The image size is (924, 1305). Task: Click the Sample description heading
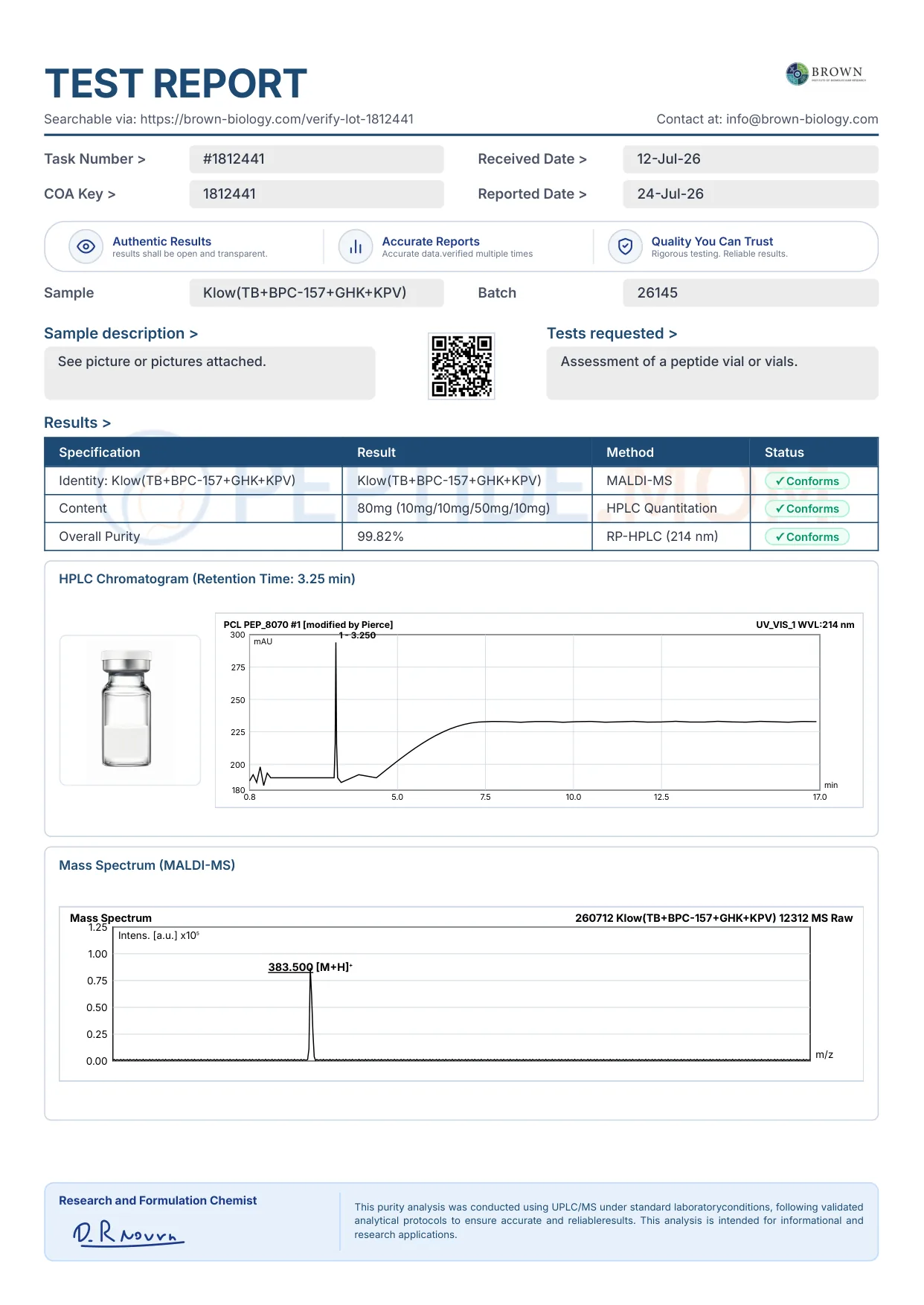(121, 333)
